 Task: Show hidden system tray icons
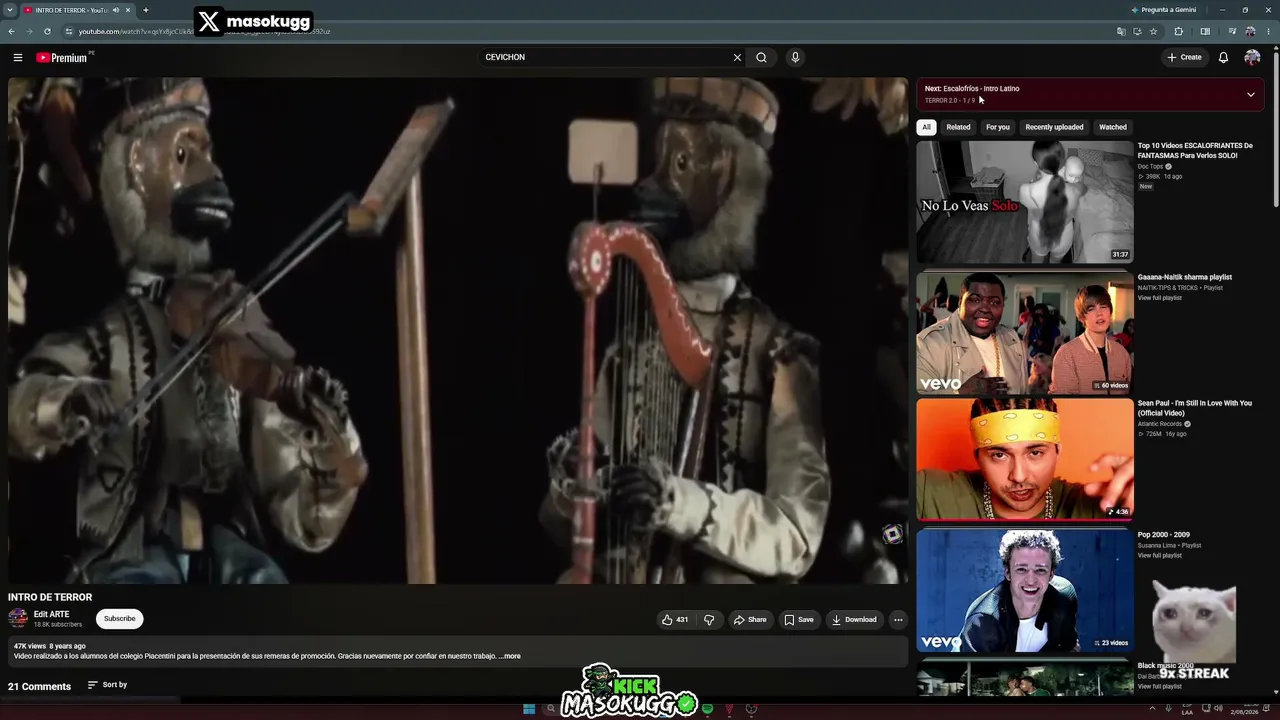tap(1152, 709)
